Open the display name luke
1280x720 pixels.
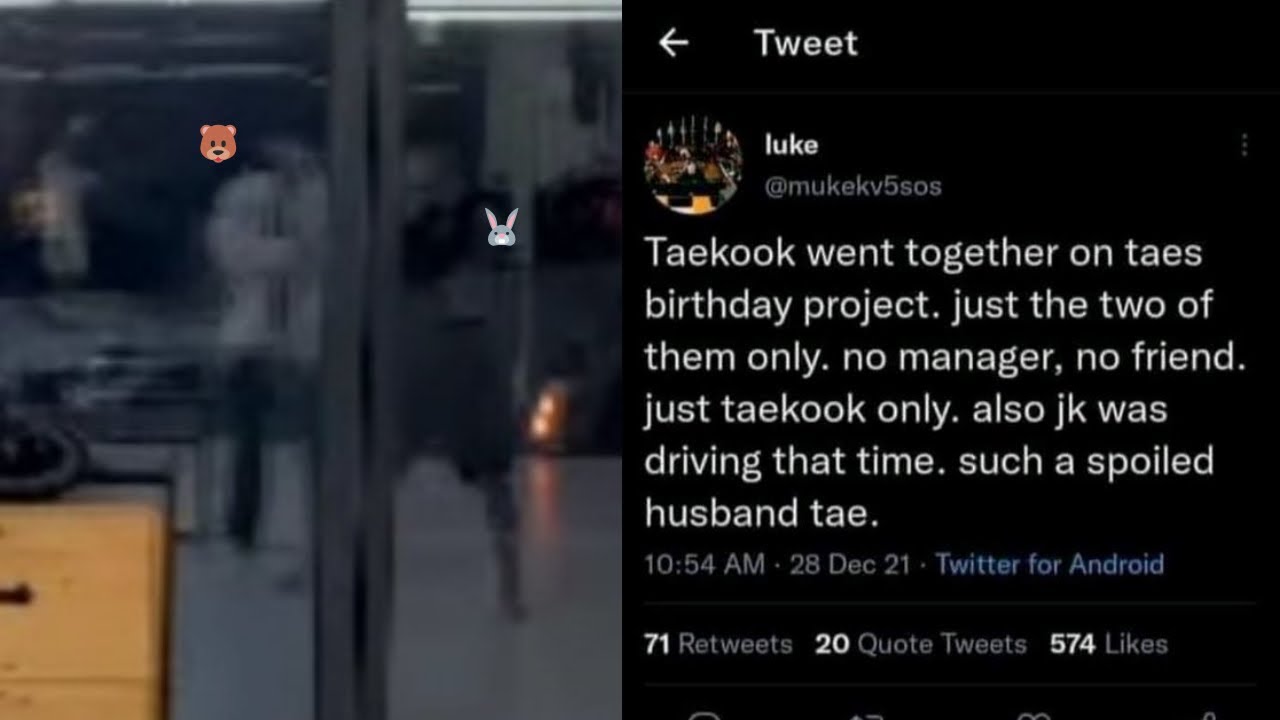tap(791, 145)
